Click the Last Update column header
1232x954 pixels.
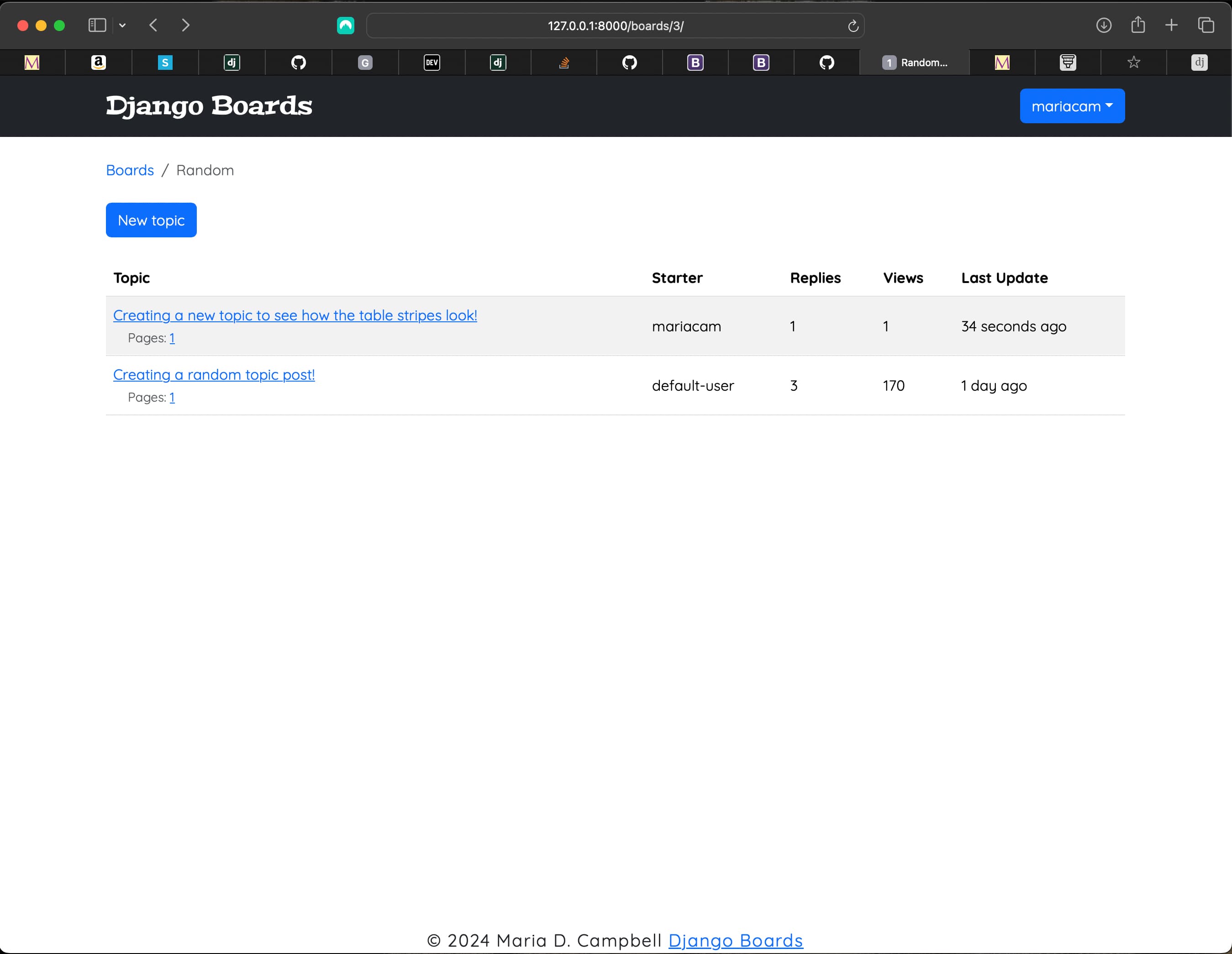[x=1004, y=278]
